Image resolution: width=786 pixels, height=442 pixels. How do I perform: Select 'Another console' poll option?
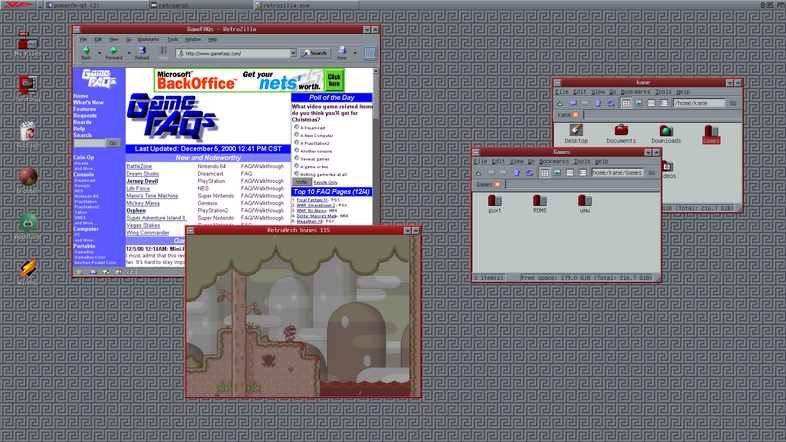pyautogui.click(x=296, y=150)
